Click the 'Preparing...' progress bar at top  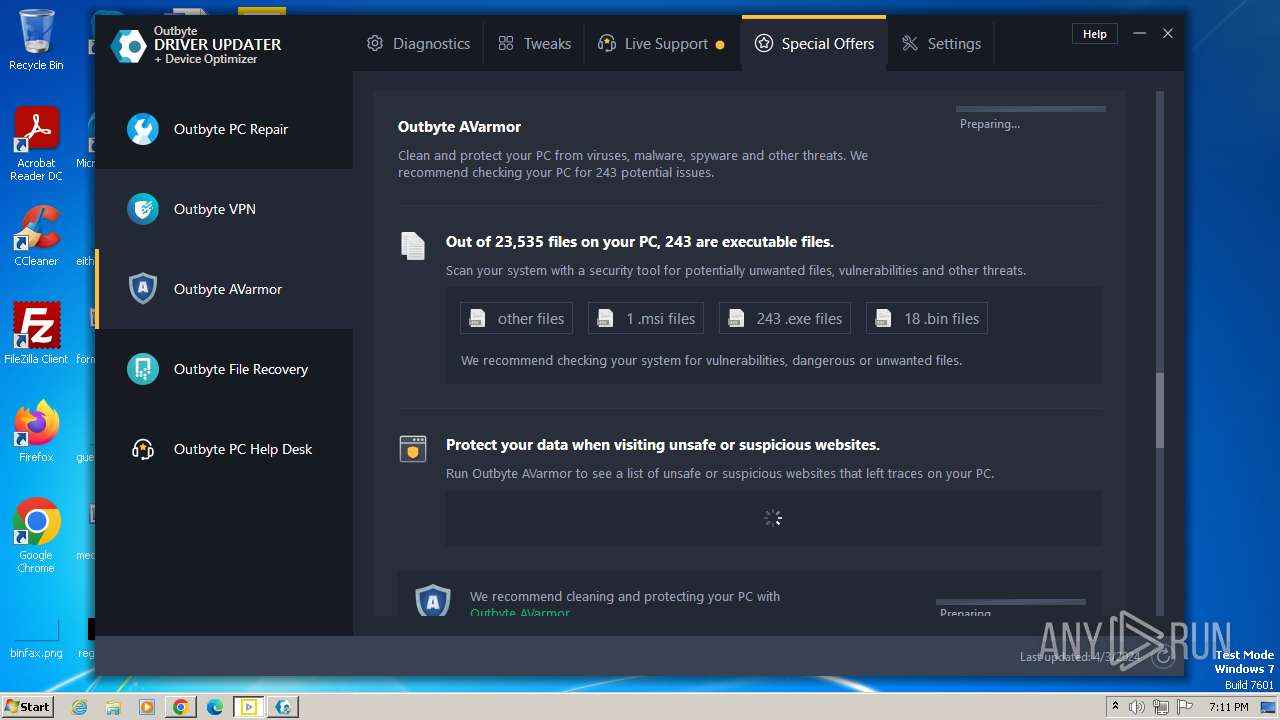[1031, 109]
